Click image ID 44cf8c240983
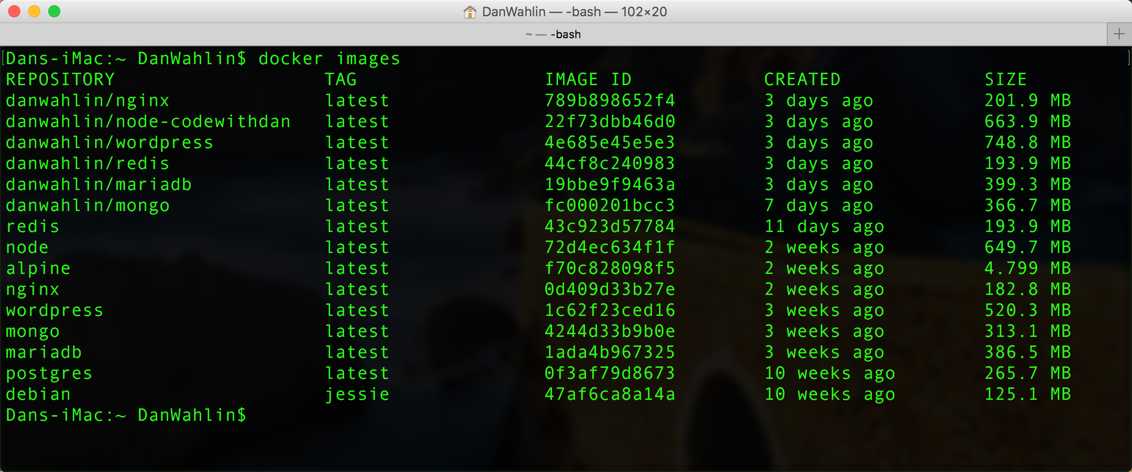Viewport: 1132px width, 472px height. pyautogui.click(x=610, y=163)
